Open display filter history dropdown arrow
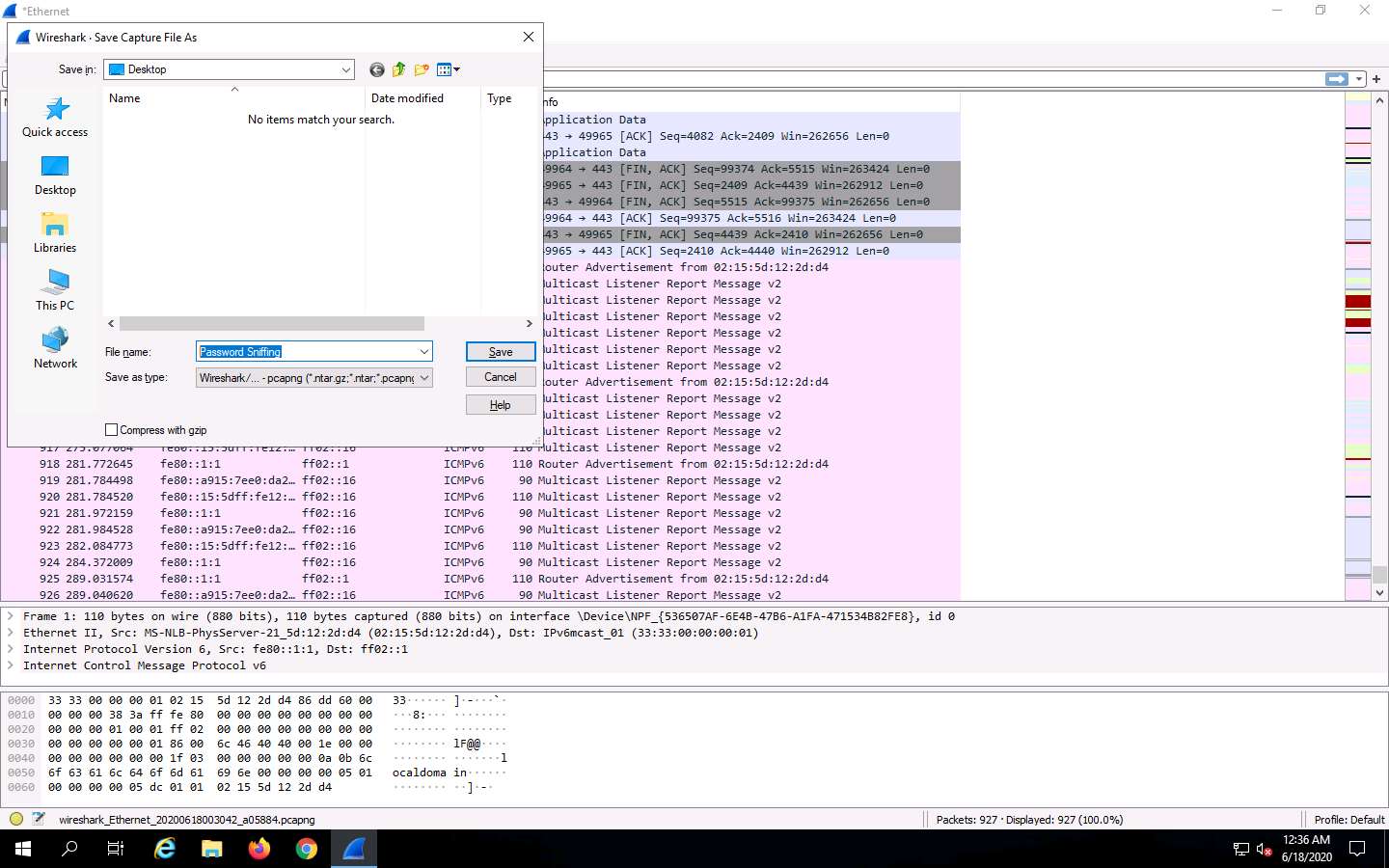This screenshot has width=1389, height=868. [1359, 79]
